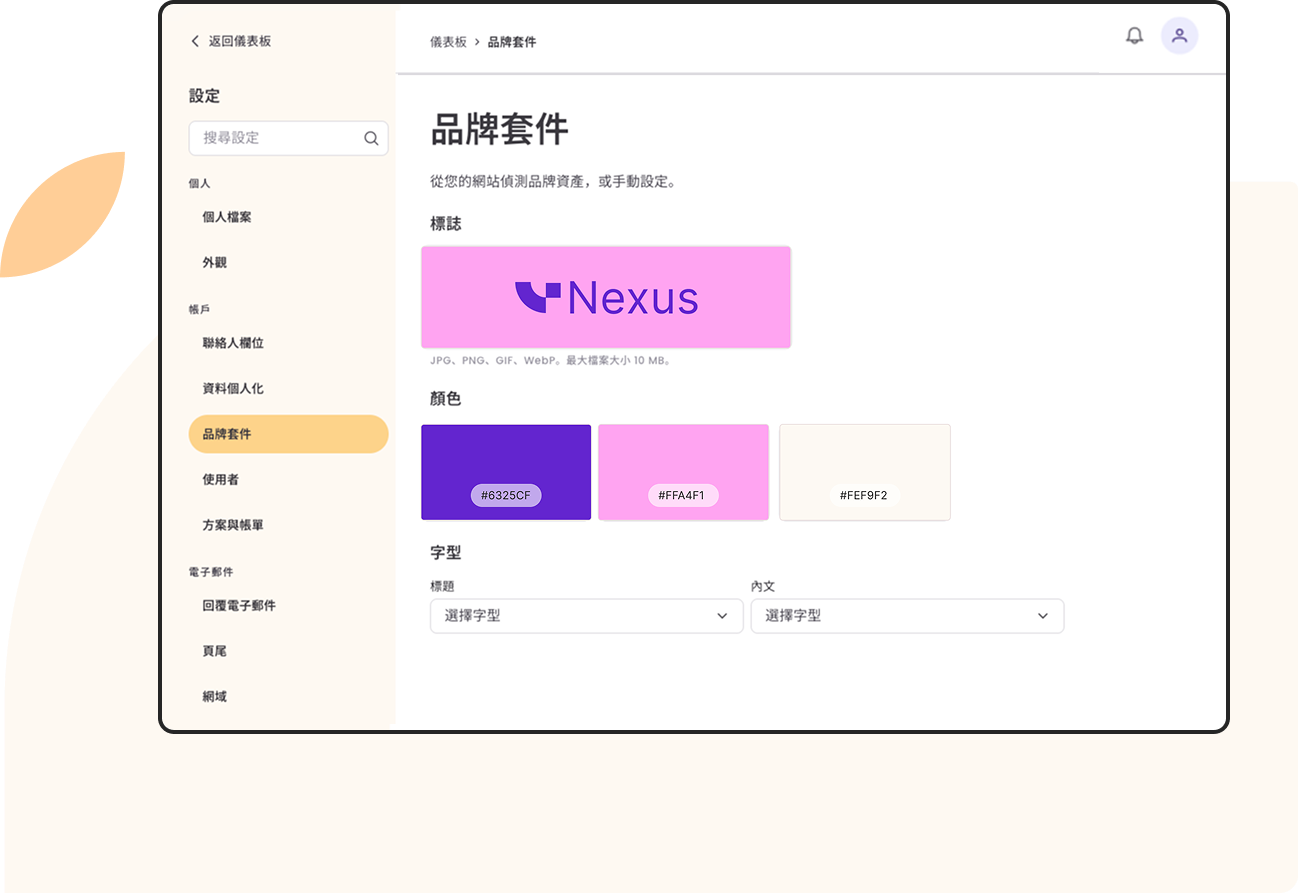Click the 設定 sidebar heading
This screenshot has width=1298, height=893.
(x=204, y=96)
